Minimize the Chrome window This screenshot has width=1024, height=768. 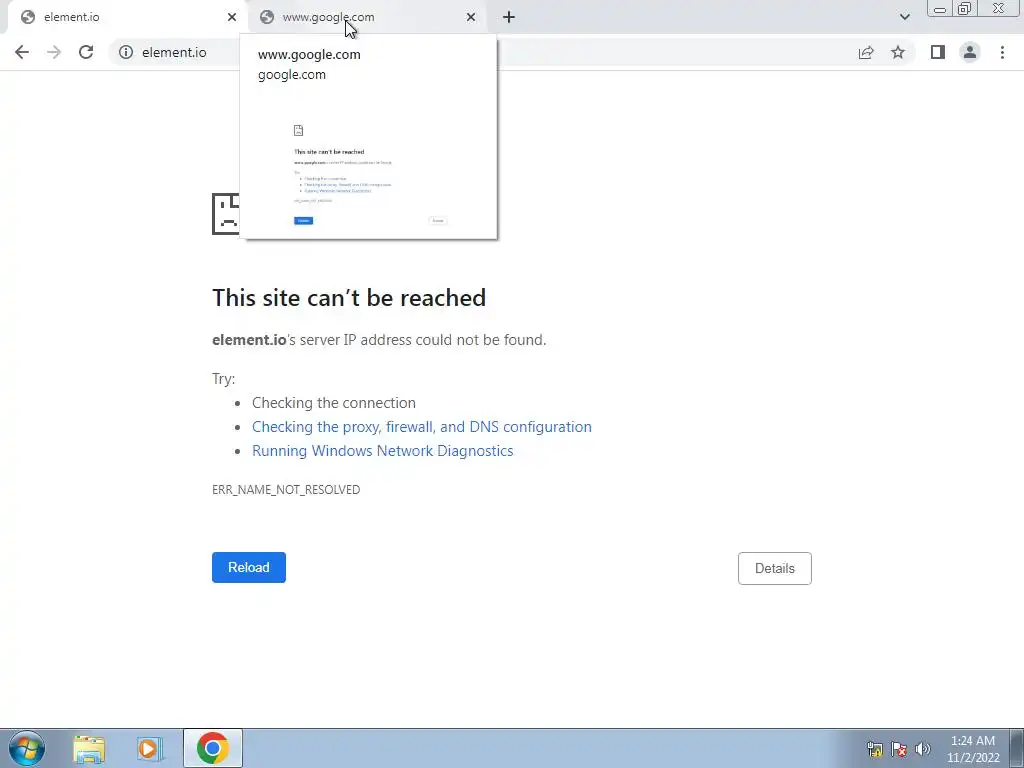(x=940, y=8)
